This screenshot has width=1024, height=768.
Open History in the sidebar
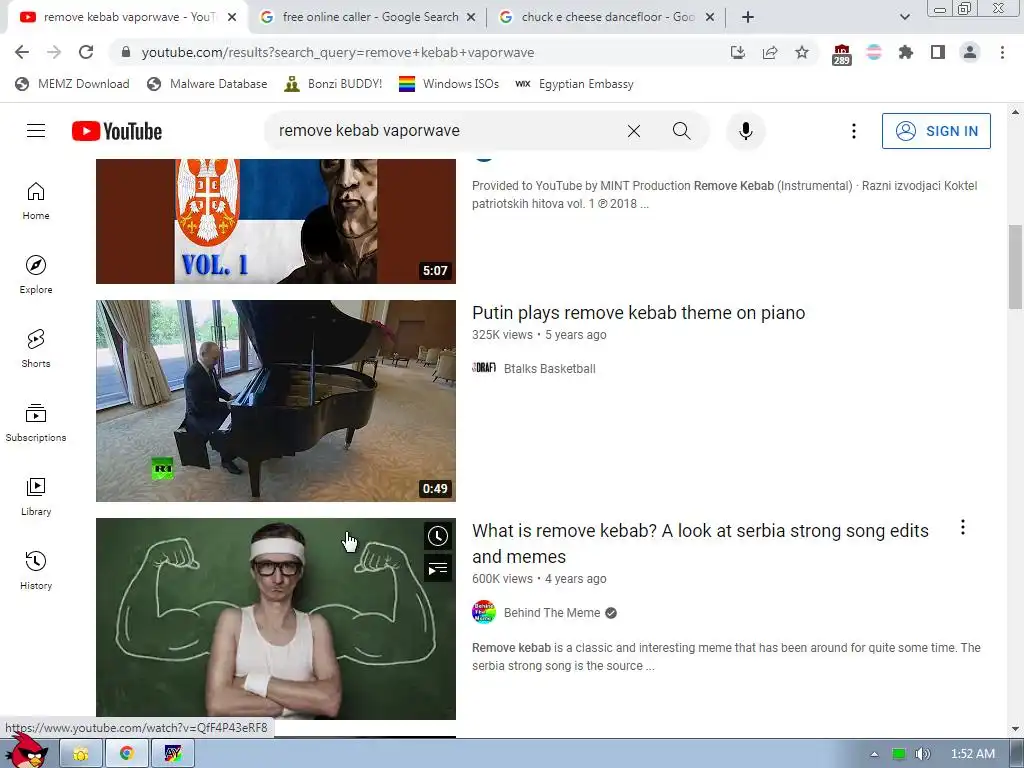pos(36,571)
